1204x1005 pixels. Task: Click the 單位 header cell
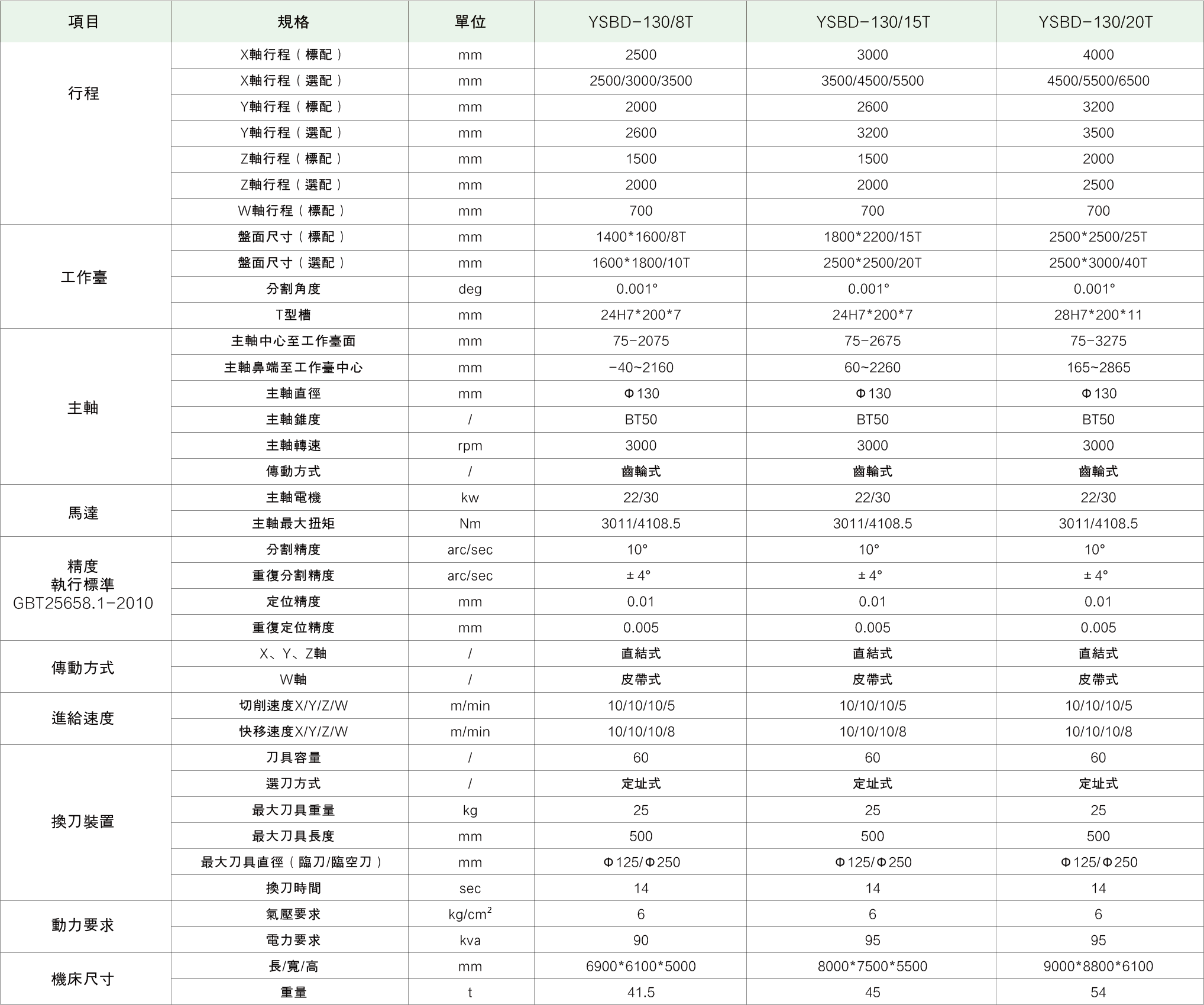click(470, 22)
